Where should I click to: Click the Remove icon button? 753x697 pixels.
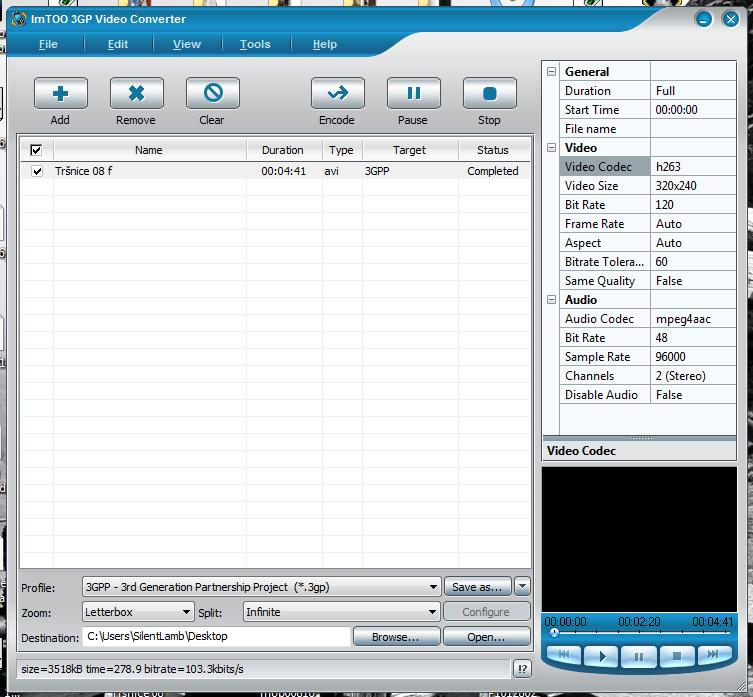[x=136, y=93]
